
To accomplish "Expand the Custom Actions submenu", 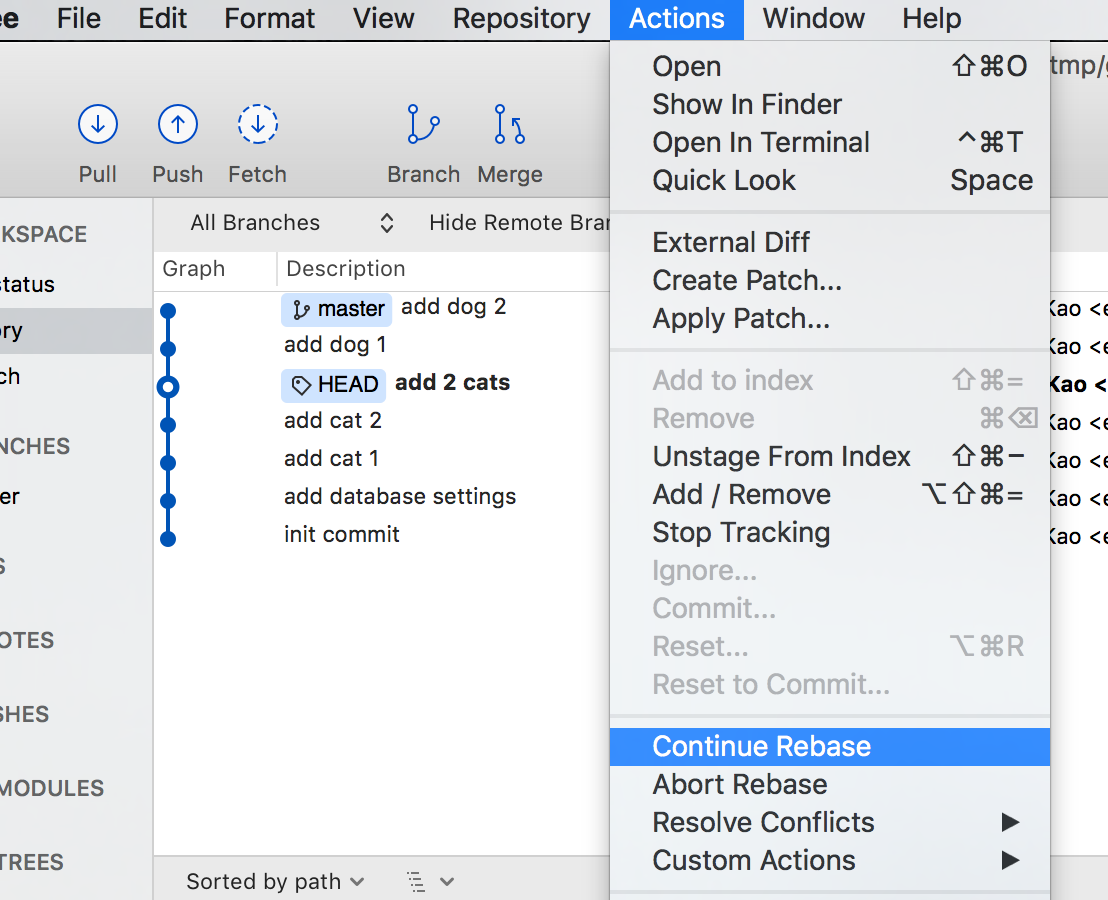I will click(x=754, y=860).
